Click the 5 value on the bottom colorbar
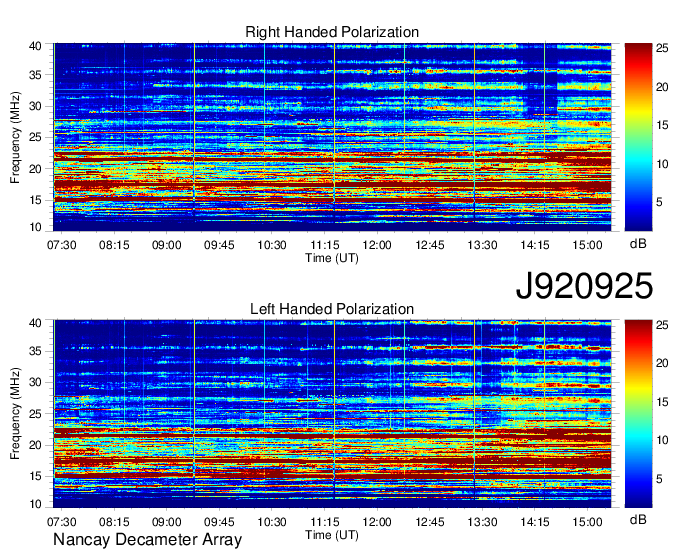This screenshot has height=552, width=680. click(x=659, y=479)
